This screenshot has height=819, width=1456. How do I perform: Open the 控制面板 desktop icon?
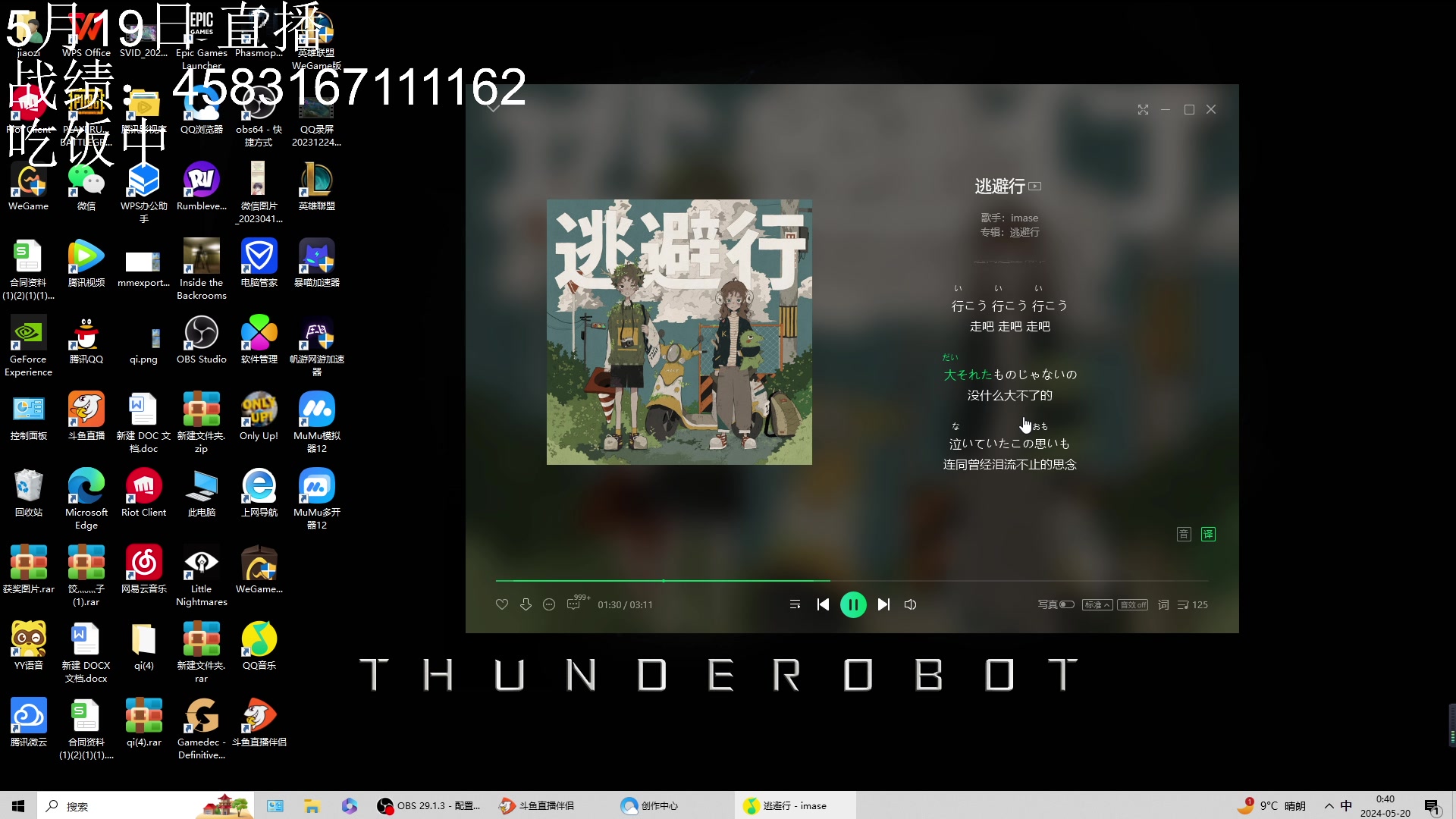coord(29,416)
